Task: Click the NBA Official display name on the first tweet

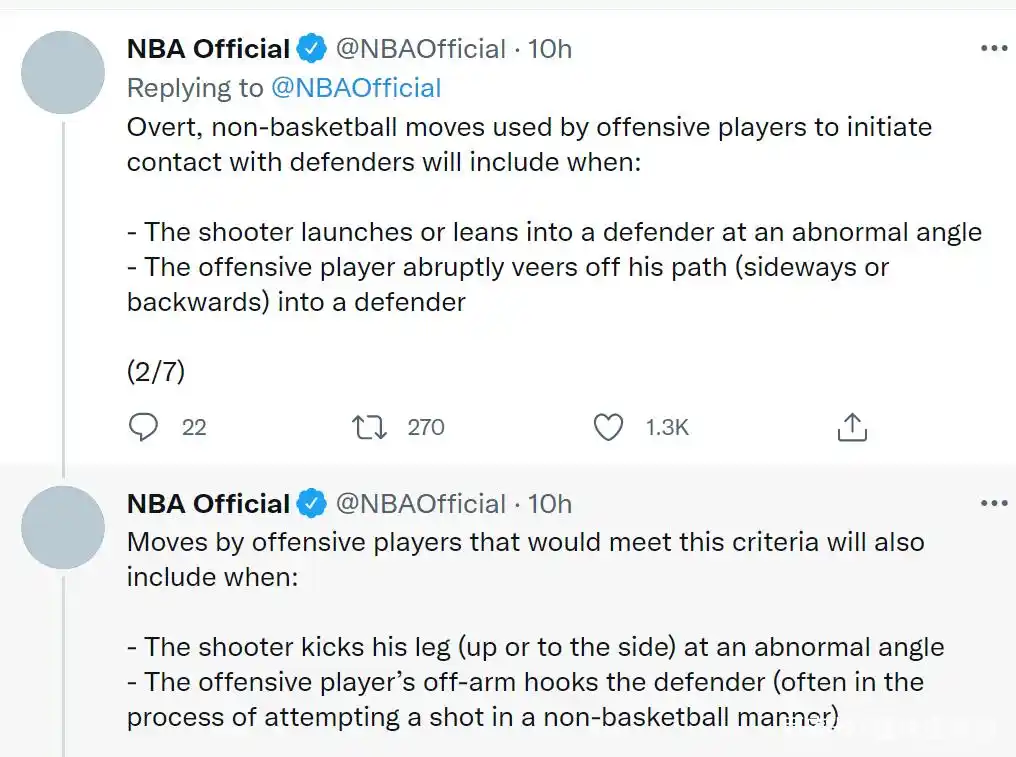Action: point(208,49)
